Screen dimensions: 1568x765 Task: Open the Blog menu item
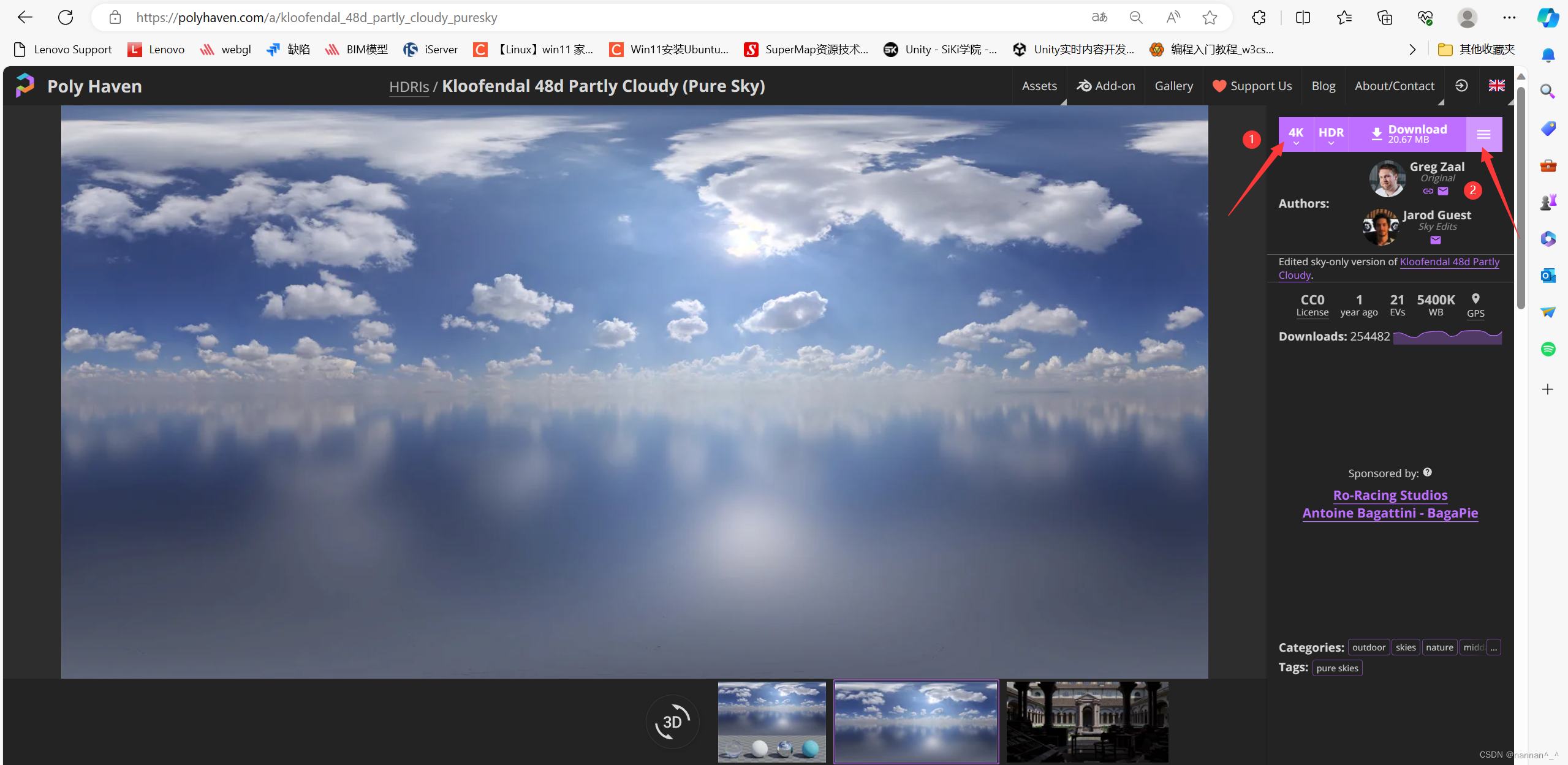1323,86
